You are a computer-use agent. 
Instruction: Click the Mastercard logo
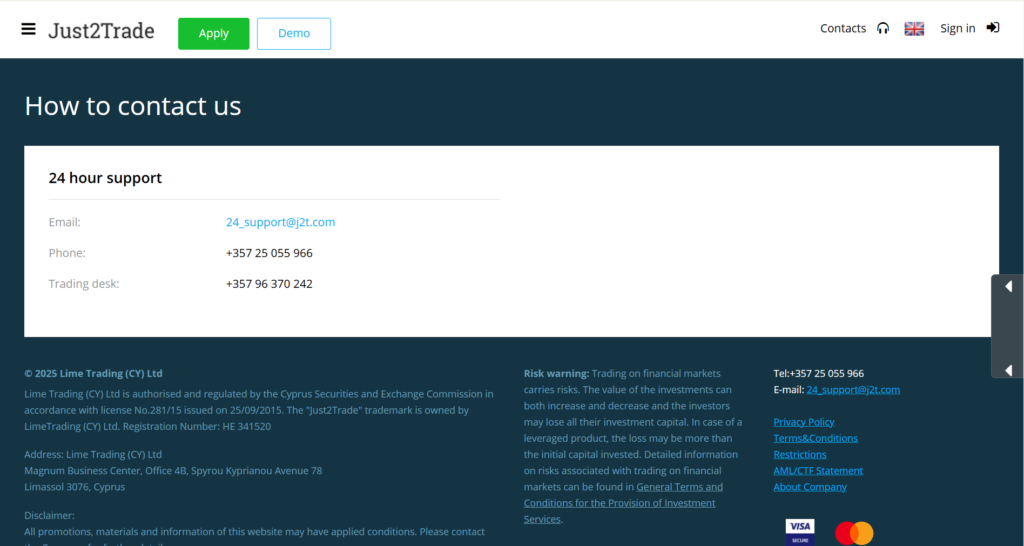coord(854,533)
